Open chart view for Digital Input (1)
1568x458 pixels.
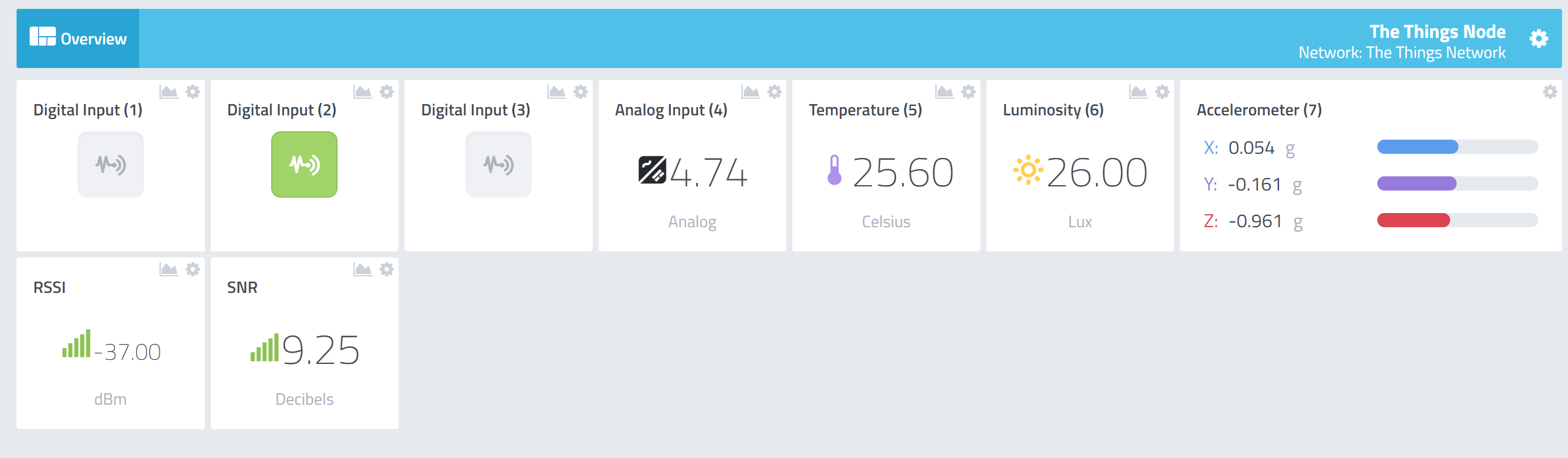click(x=169, y=92)
